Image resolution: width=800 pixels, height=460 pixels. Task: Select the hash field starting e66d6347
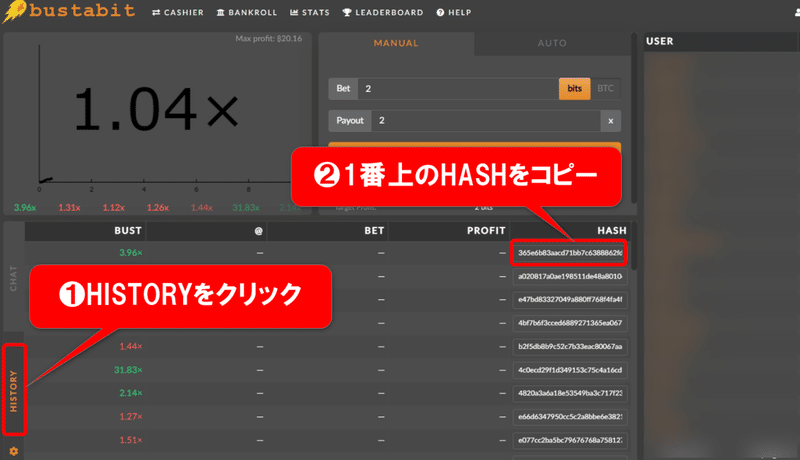coord(570,417)
